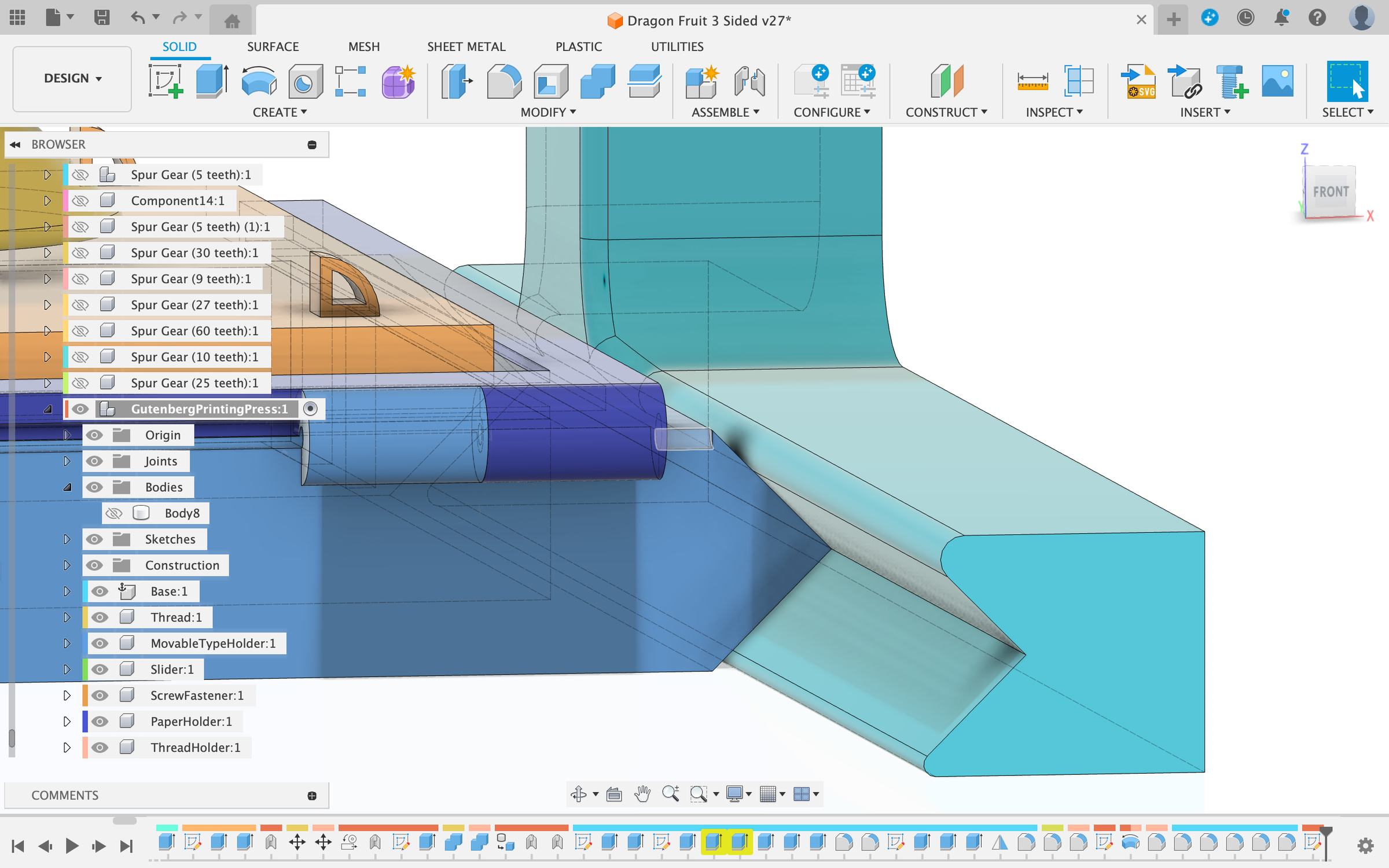Click the FRONT face of view cube
The image size is (1389, 868).
pos(1330,192)
